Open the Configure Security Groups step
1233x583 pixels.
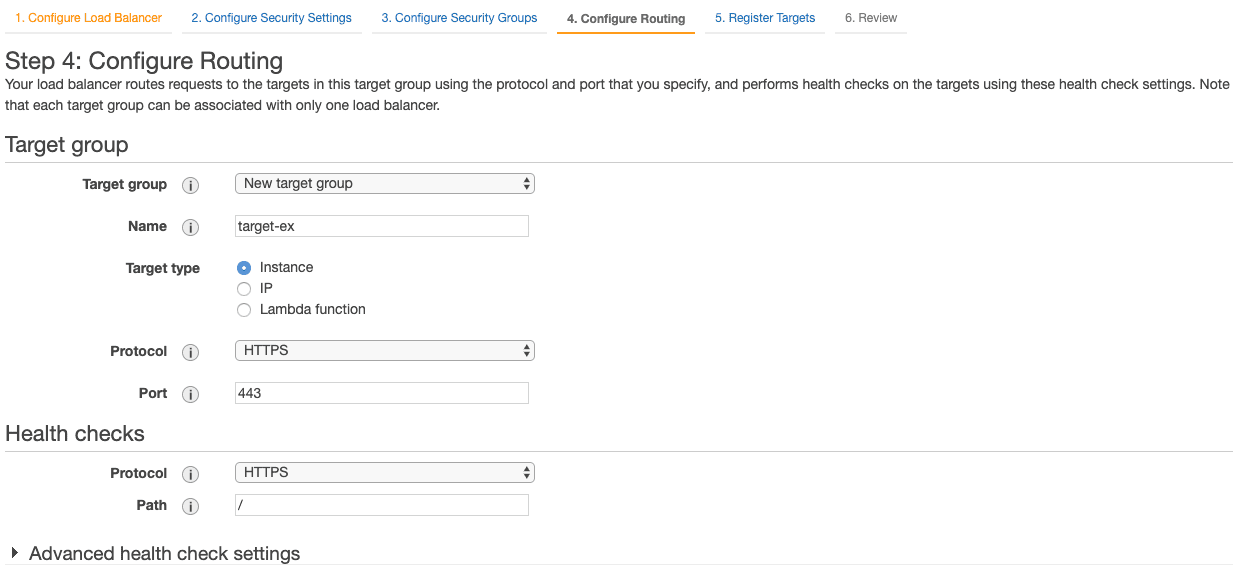[458, 17]
